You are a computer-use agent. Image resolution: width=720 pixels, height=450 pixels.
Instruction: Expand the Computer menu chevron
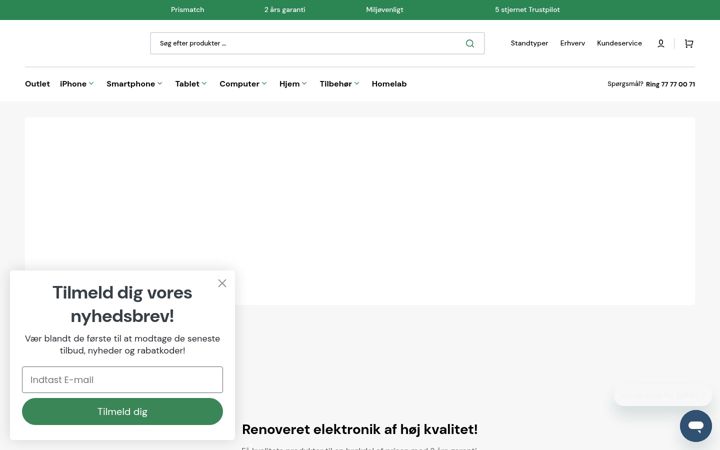point(264,84)
